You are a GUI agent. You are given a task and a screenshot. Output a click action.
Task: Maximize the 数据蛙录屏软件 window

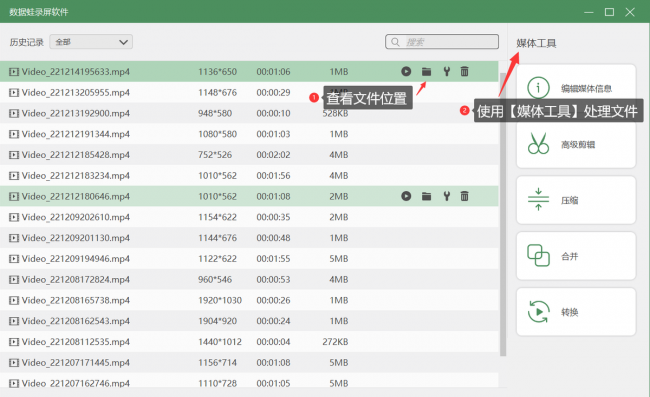(x=609, y=12)
